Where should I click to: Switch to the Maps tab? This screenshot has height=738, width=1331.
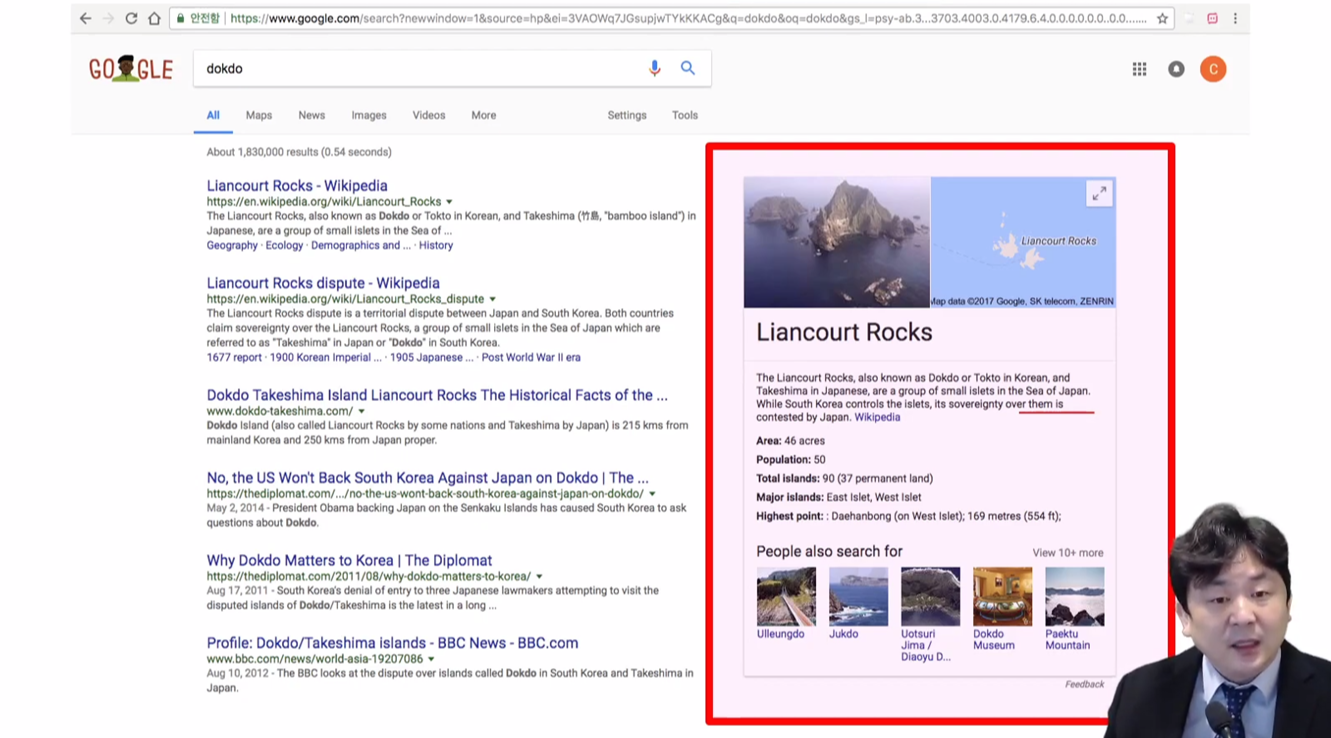point(259,115)
